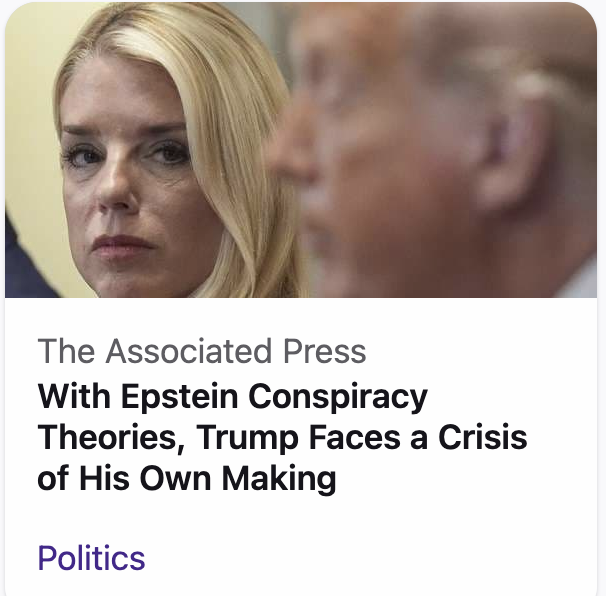Open the Epstein Conspiracy Theories article headline

point(282,437)
